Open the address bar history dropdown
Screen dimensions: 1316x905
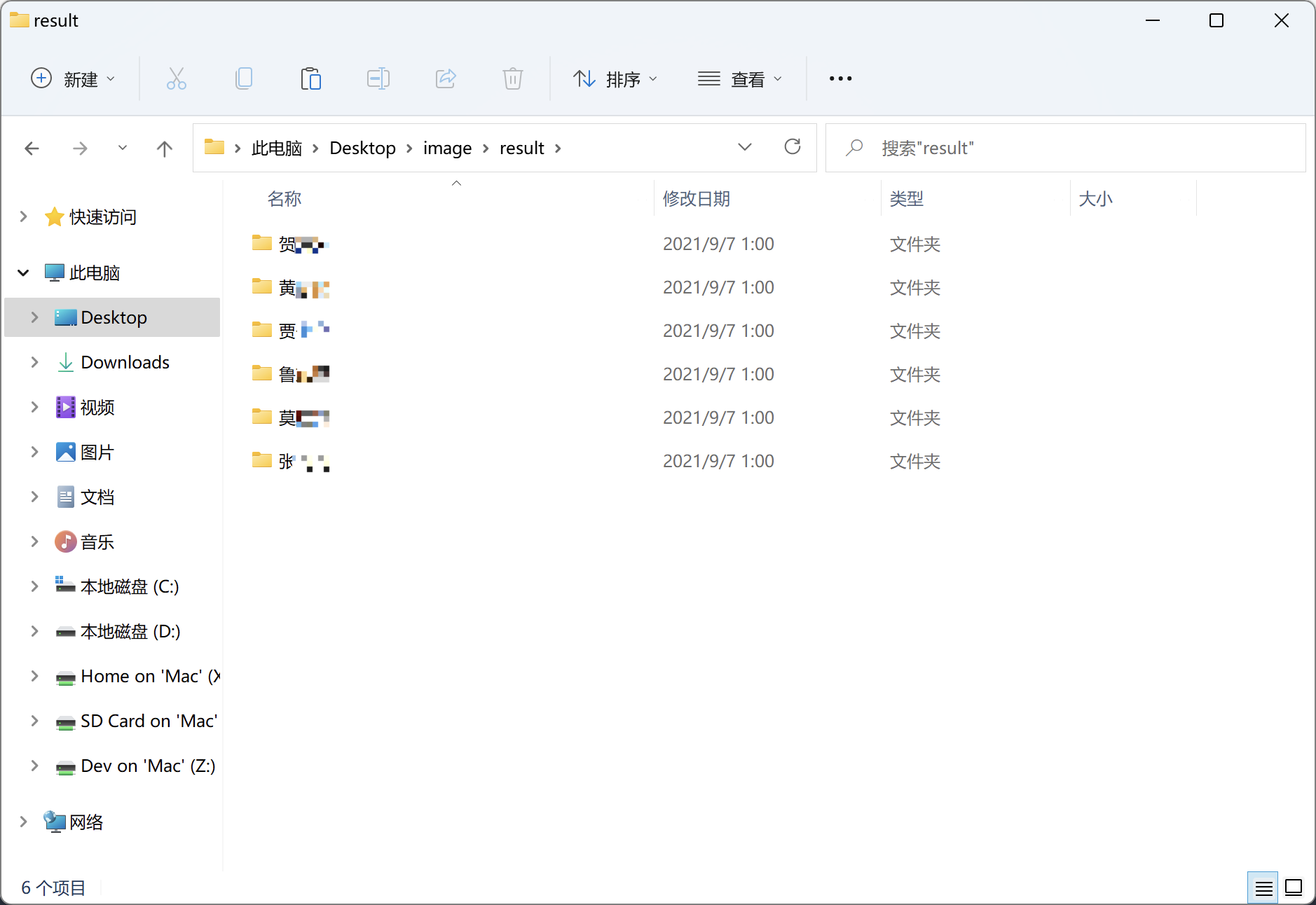pyautogui.click(x=744, y=147)
